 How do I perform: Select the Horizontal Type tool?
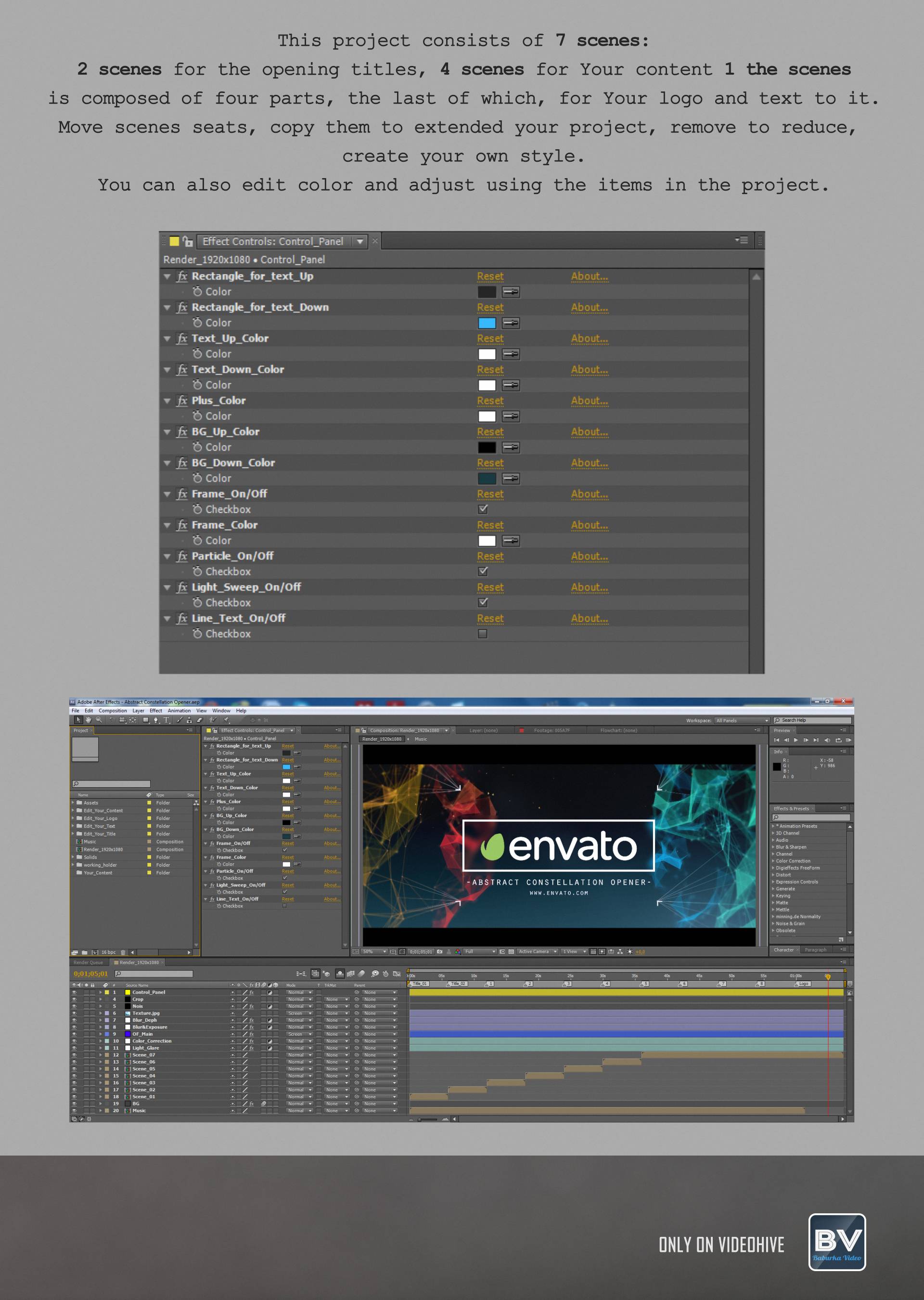point(167,720)
